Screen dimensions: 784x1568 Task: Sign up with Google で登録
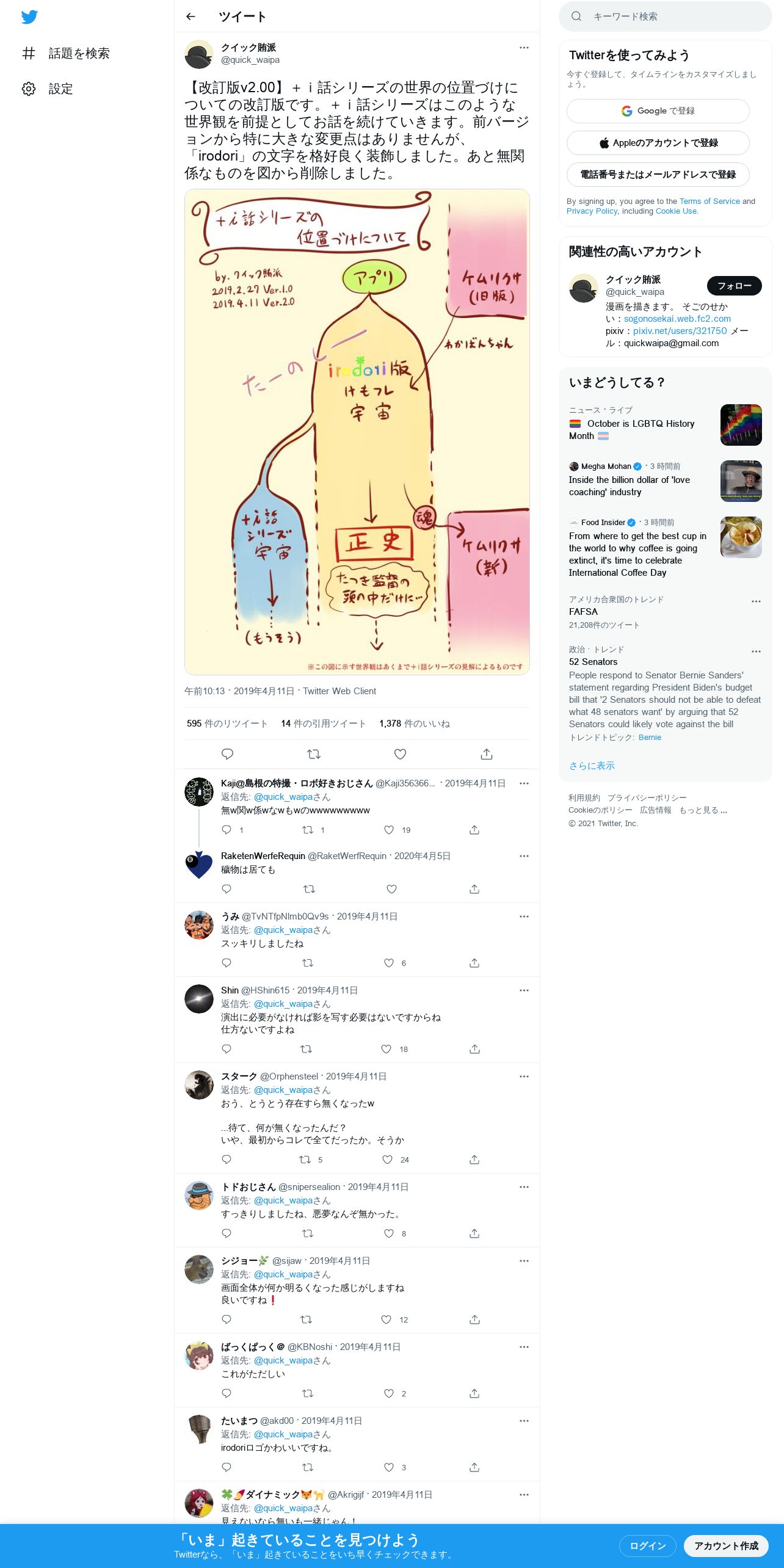(658, 111)
